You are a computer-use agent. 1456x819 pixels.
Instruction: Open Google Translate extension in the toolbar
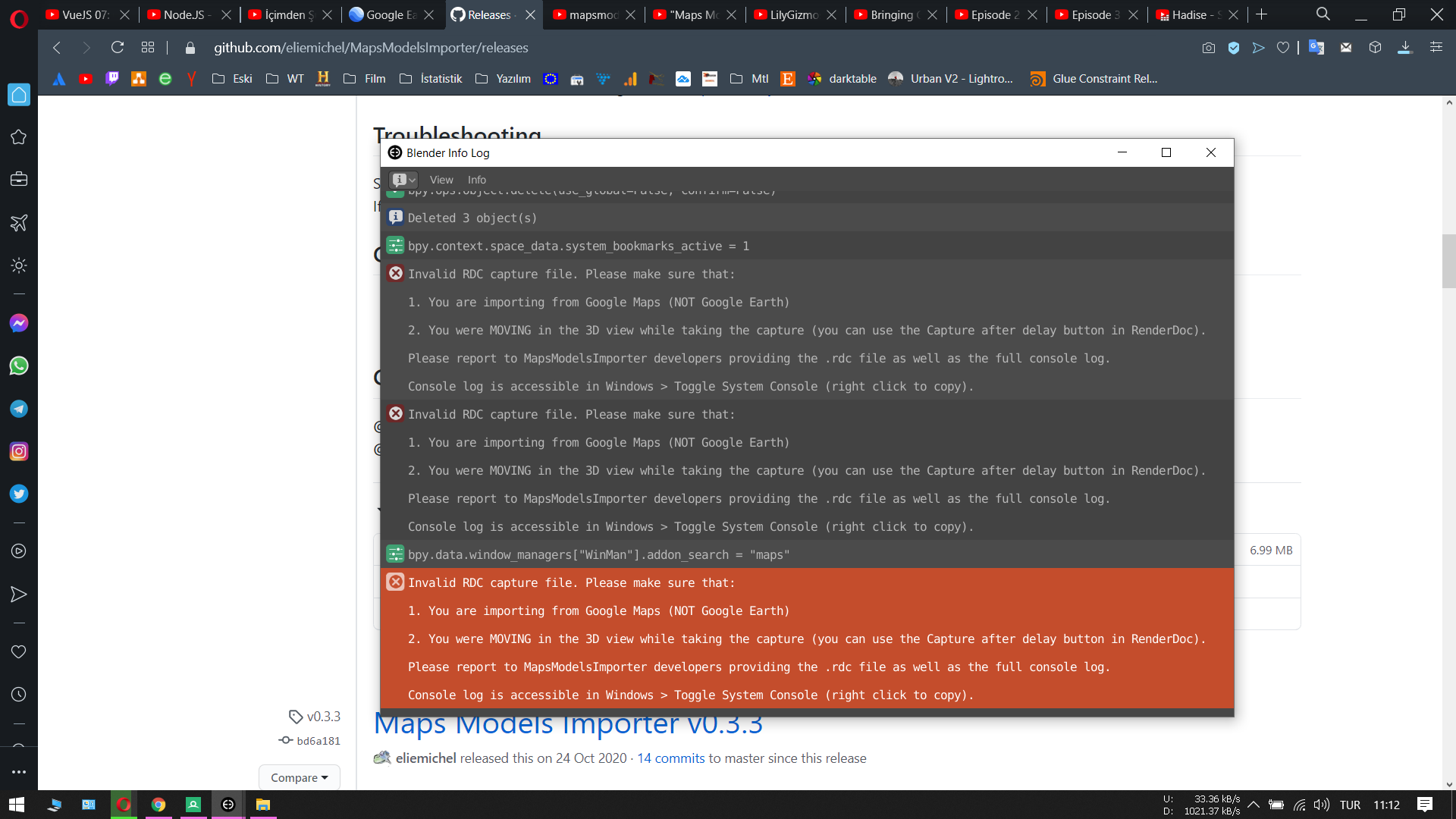[1317, 48]
